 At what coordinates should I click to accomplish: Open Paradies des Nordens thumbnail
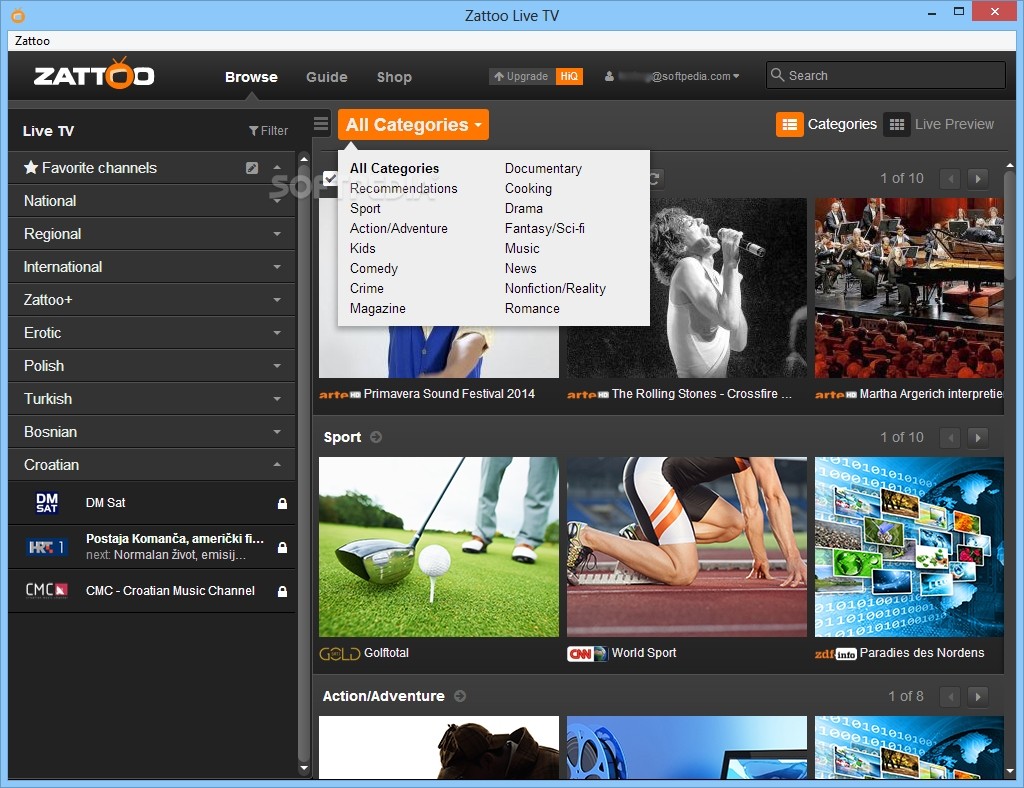[909, 546]
